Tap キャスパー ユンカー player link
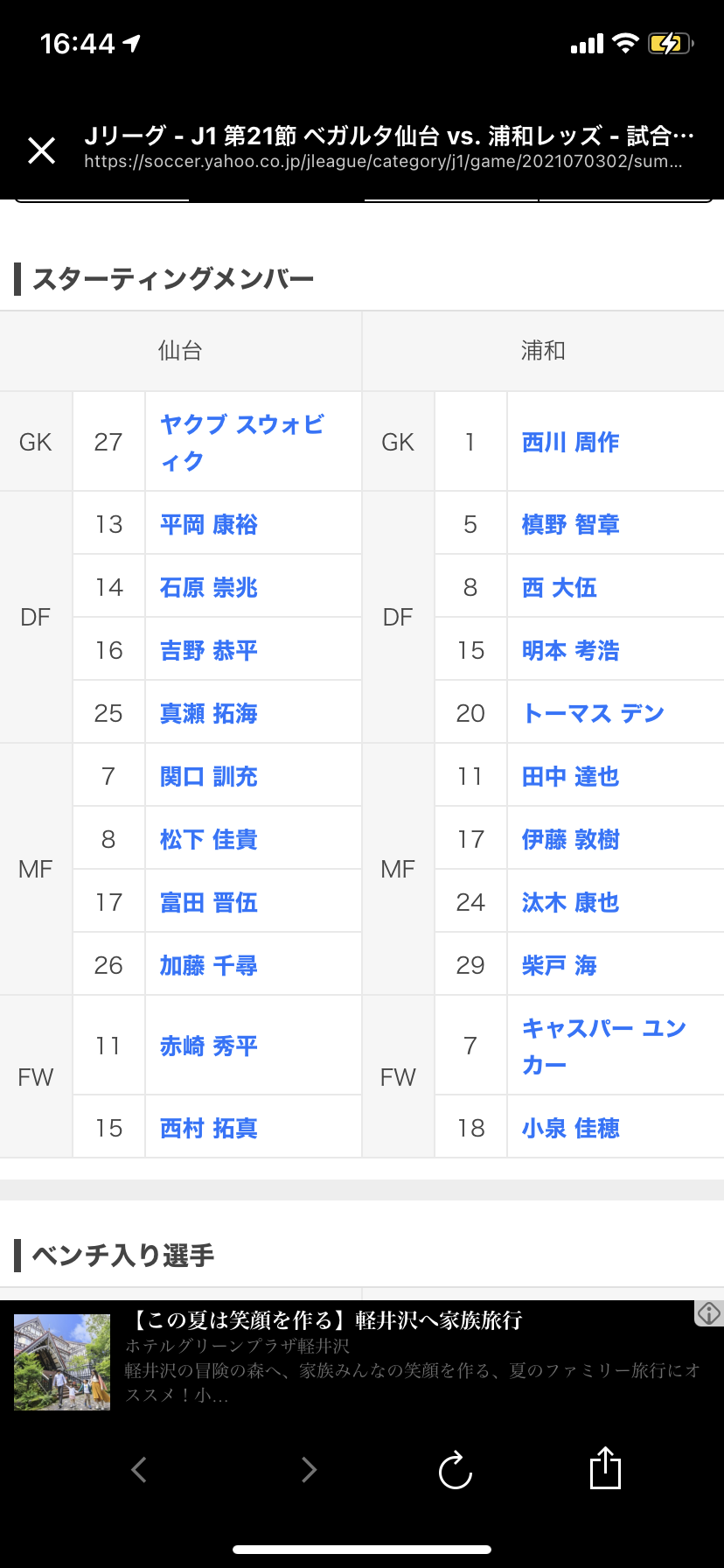Viewport: 724px width, 1568px height. click(x=603, y=1046)
